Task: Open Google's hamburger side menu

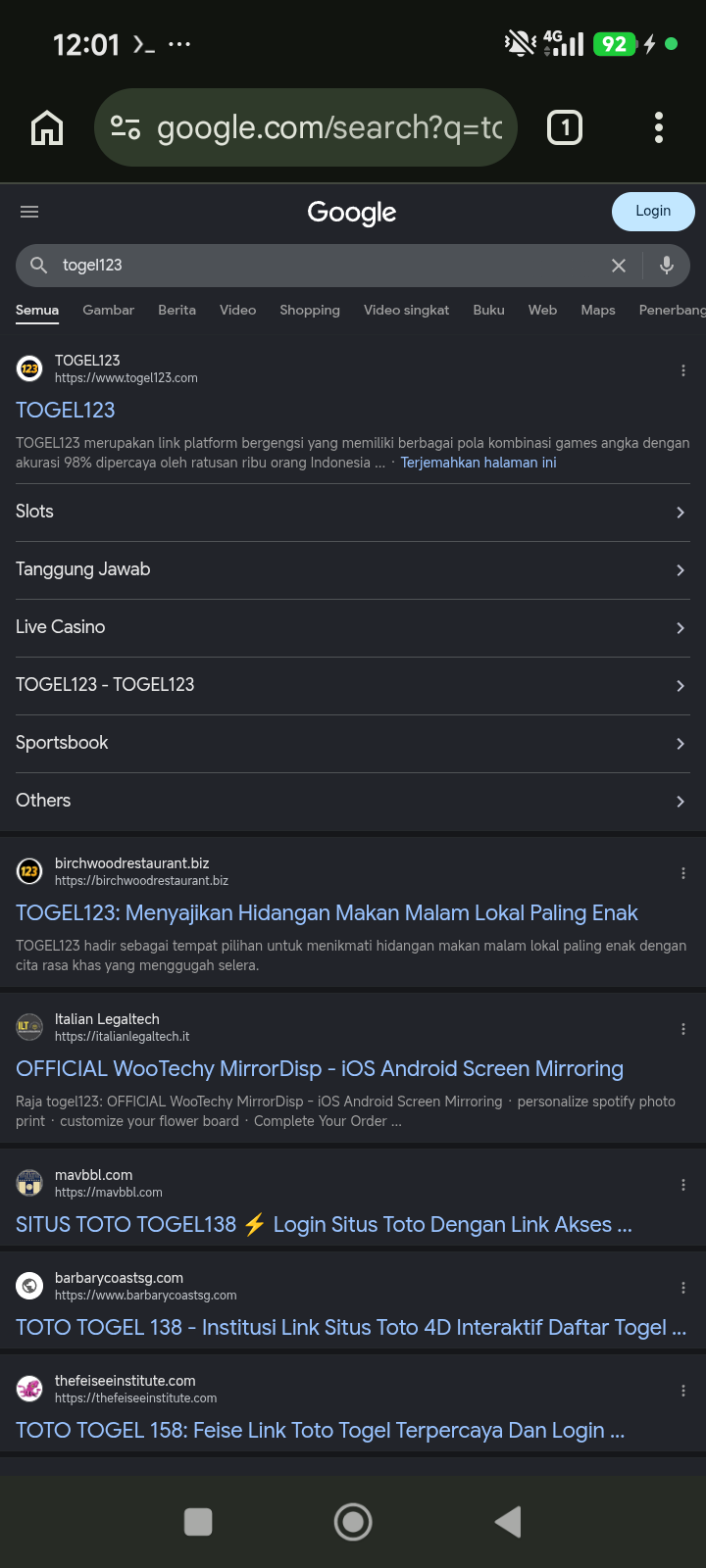Action: pyautogui.click(x=29, y=212)
